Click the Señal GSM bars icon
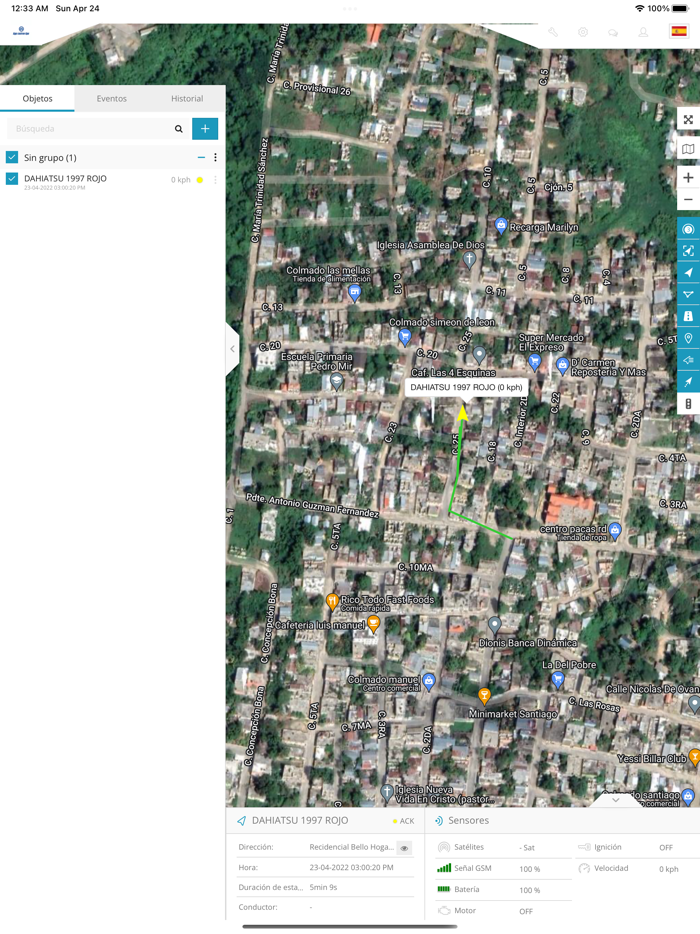 [x=444, y=868]
